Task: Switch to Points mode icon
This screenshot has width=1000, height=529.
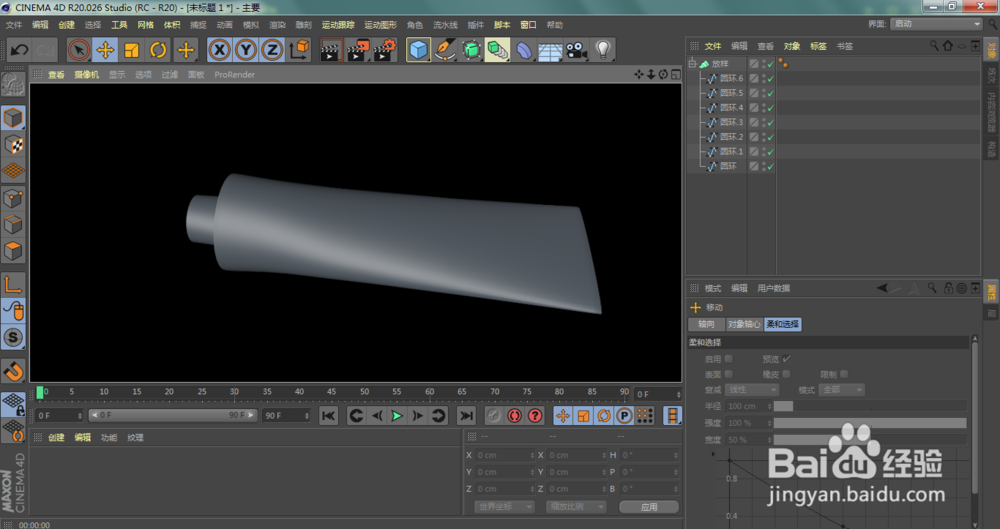Action: 13,198
